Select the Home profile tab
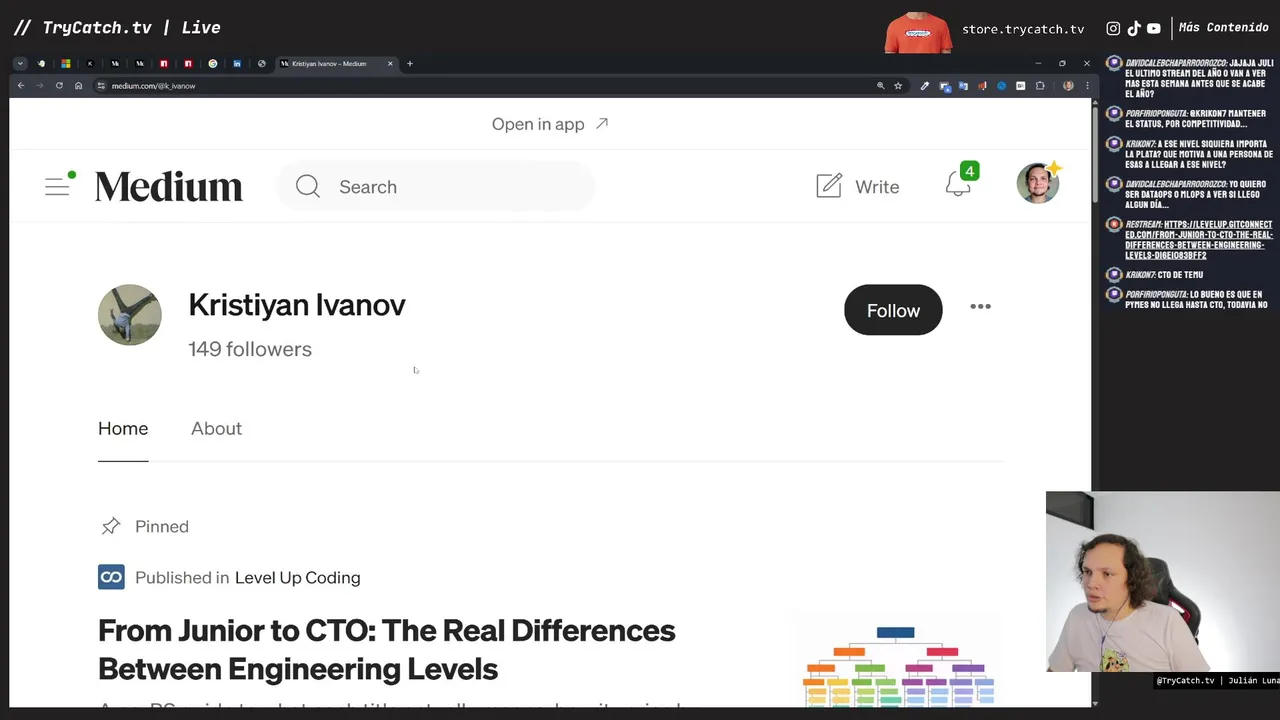The height and width of the screenshot is (720, 1280). click(123, 428)
